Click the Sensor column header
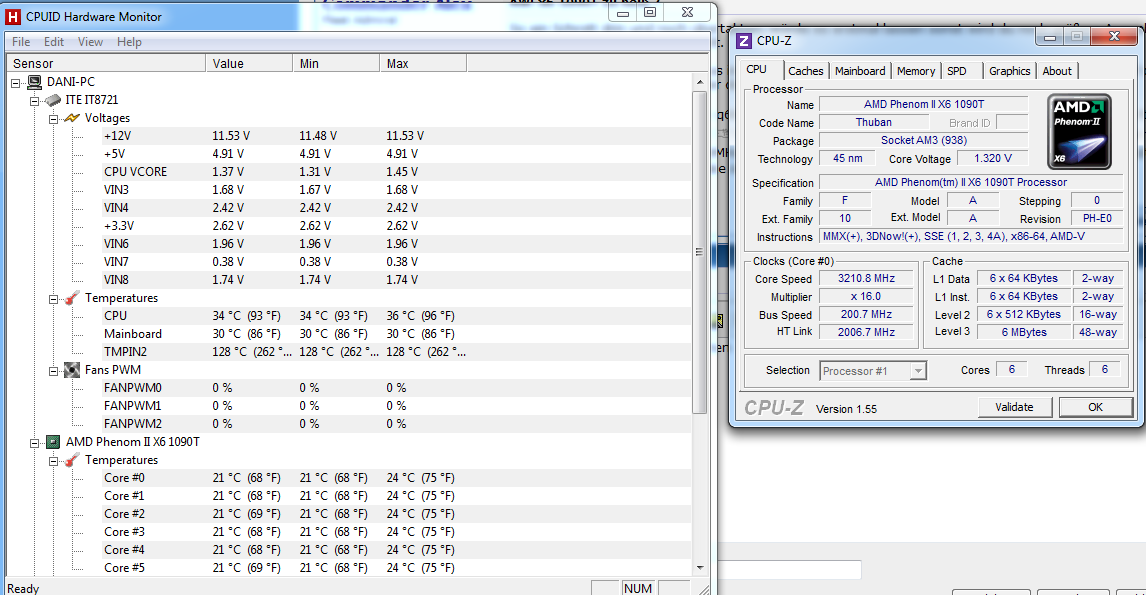Screen dimensions: 1146x595 (106, 64)
